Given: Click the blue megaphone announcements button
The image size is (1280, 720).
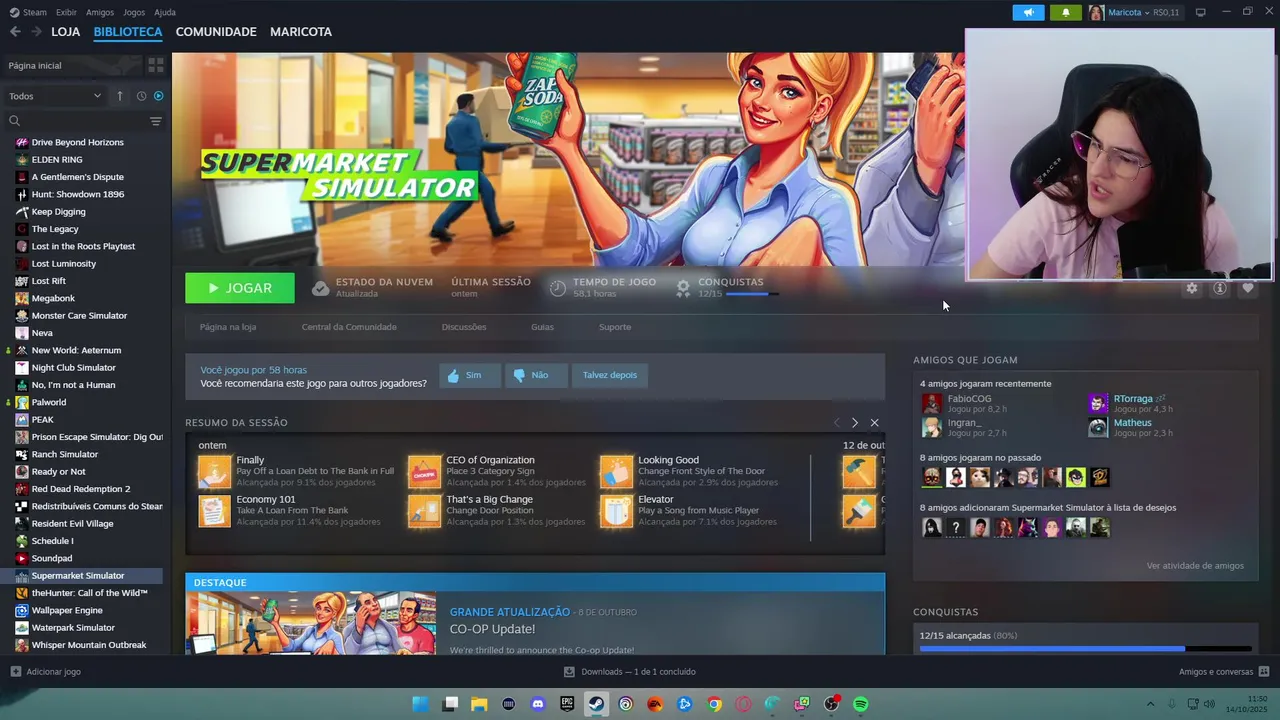Looking at the screenshot, I should pyautogui.click(x=1028, y=12).
